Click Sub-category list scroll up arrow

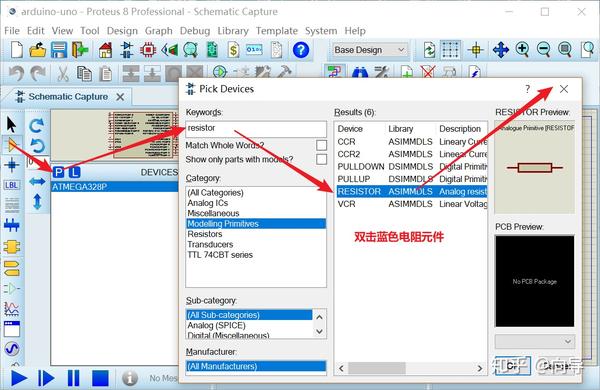tap(320, 317)
